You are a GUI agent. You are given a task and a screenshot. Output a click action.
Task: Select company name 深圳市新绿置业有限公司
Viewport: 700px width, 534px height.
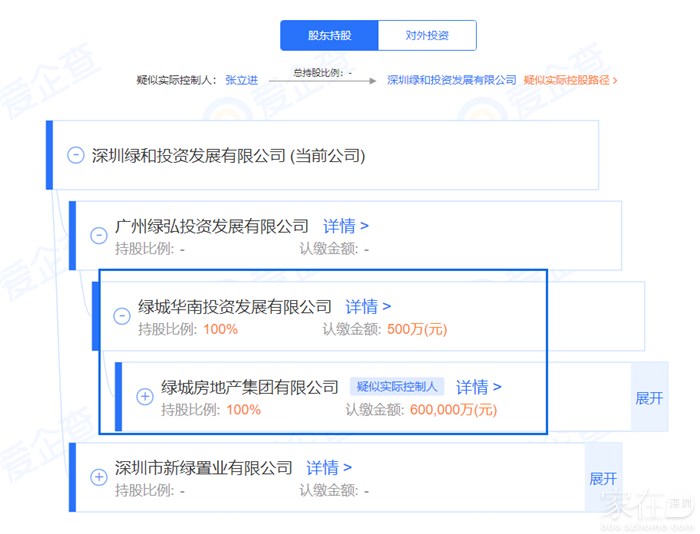(204, 467)
